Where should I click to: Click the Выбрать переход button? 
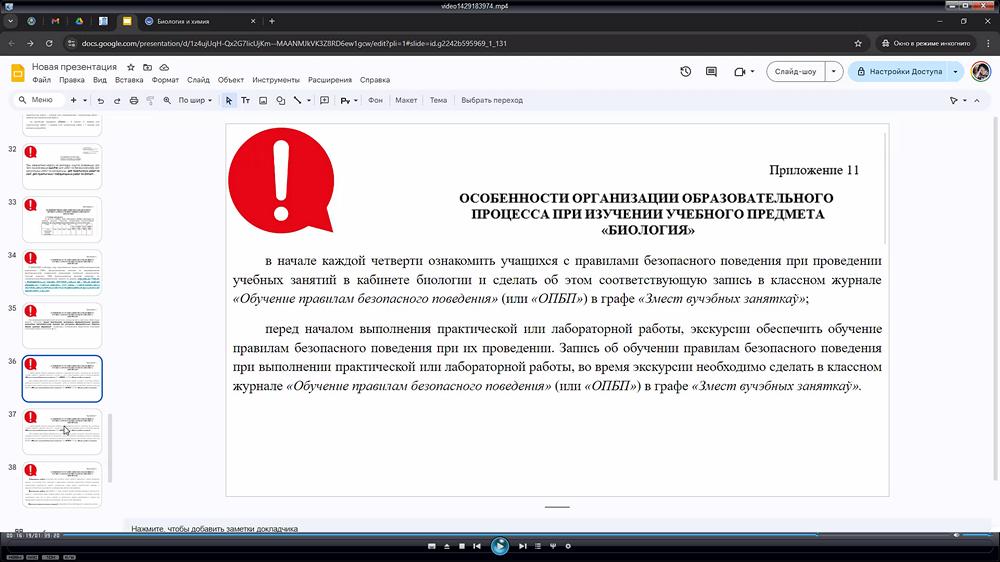pos(491,101)
